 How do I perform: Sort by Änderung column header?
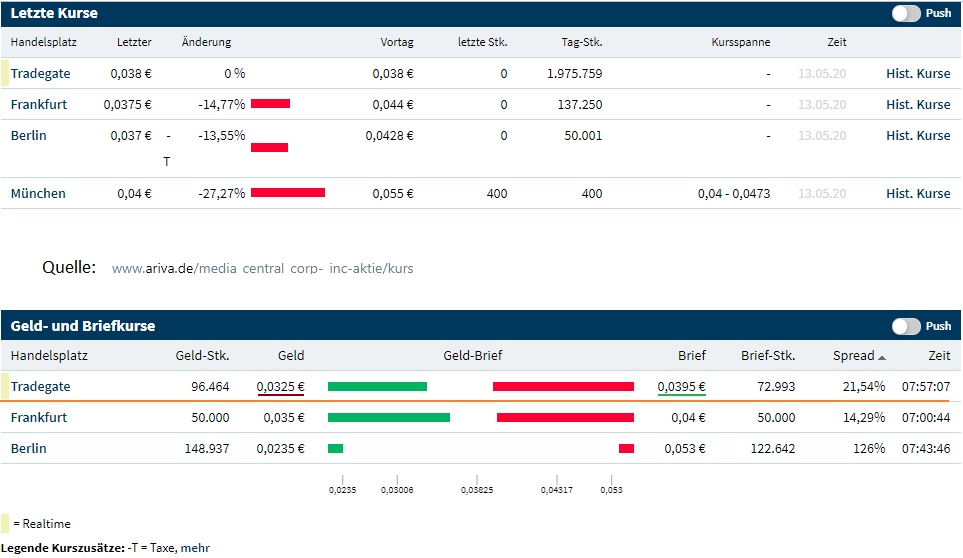(206, 42)
